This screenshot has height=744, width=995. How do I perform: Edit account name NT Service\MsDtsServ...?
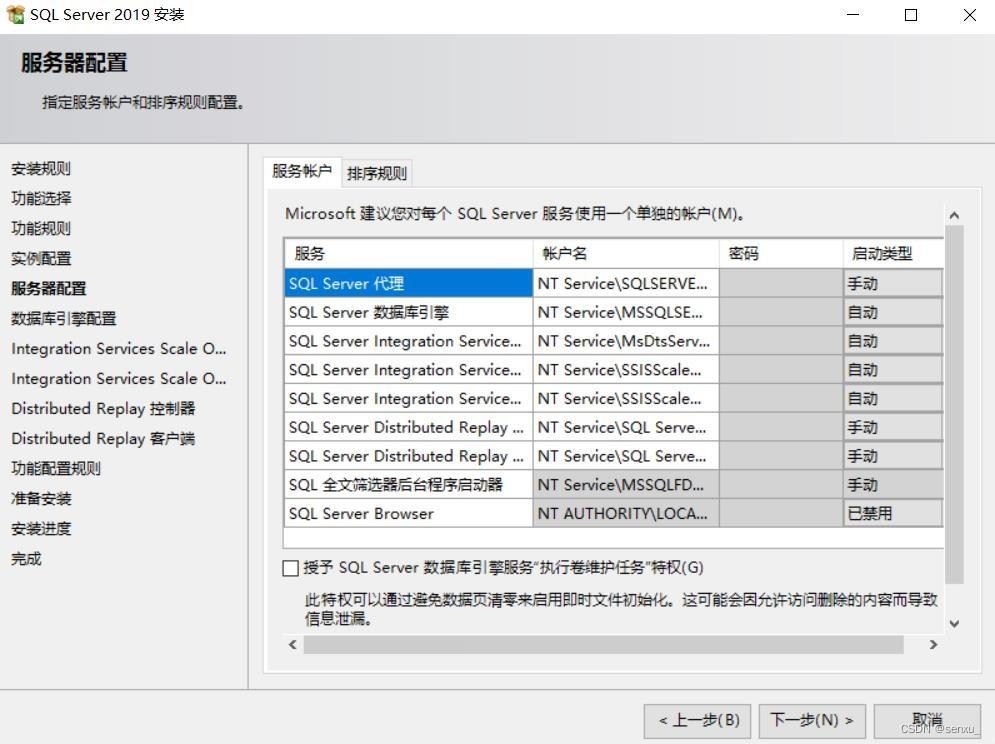626,341
